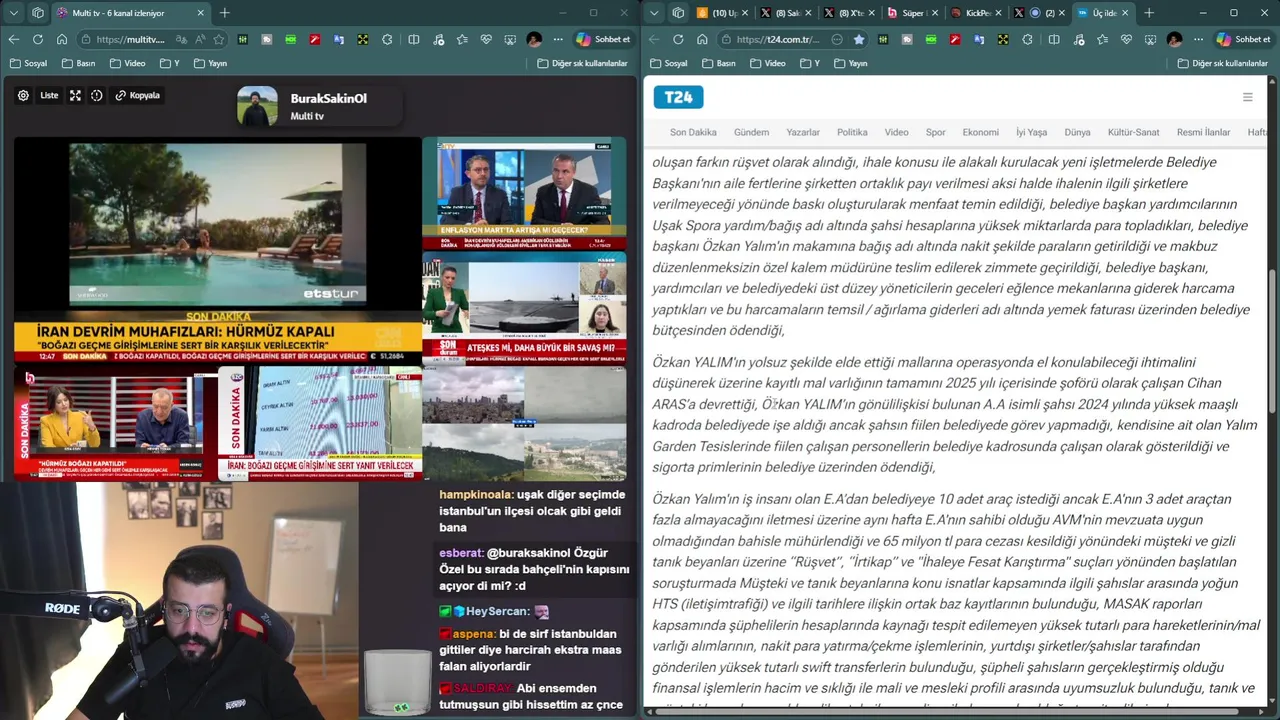Click Sohbet et Copilot button in Multi tv window
The width and height of the screenshot is (1280, 720).
pos(603,40)
